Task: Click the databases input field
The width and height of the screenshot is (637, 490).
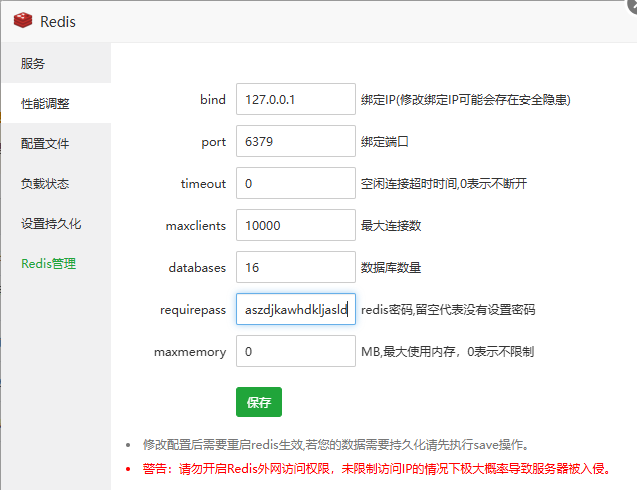Action: pyautogui.click(x=296, y=267)
